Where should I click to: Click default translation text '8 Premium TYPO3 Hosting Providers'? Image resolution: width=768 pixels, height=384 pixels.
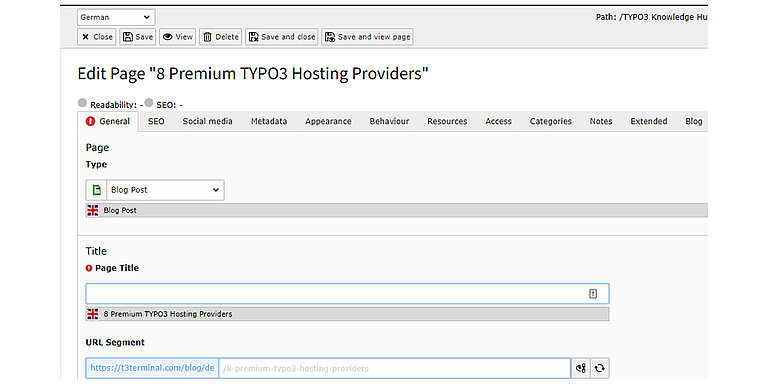pos(168,314)
